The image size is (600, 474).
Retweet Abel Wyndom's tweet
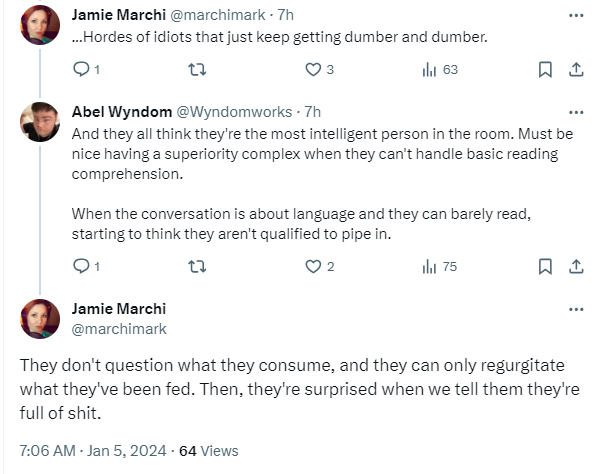(x=197, y=266)
